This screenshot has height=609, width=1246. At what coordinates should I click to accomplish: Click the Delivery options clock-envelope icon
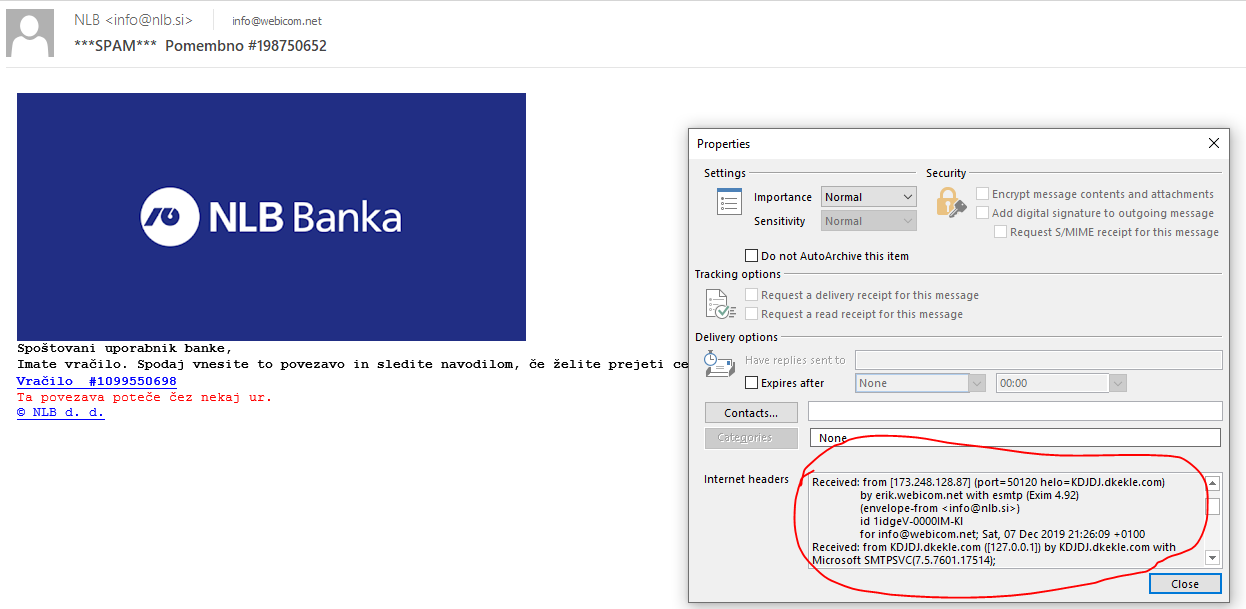pyautogui.click(x=720, y=364)
